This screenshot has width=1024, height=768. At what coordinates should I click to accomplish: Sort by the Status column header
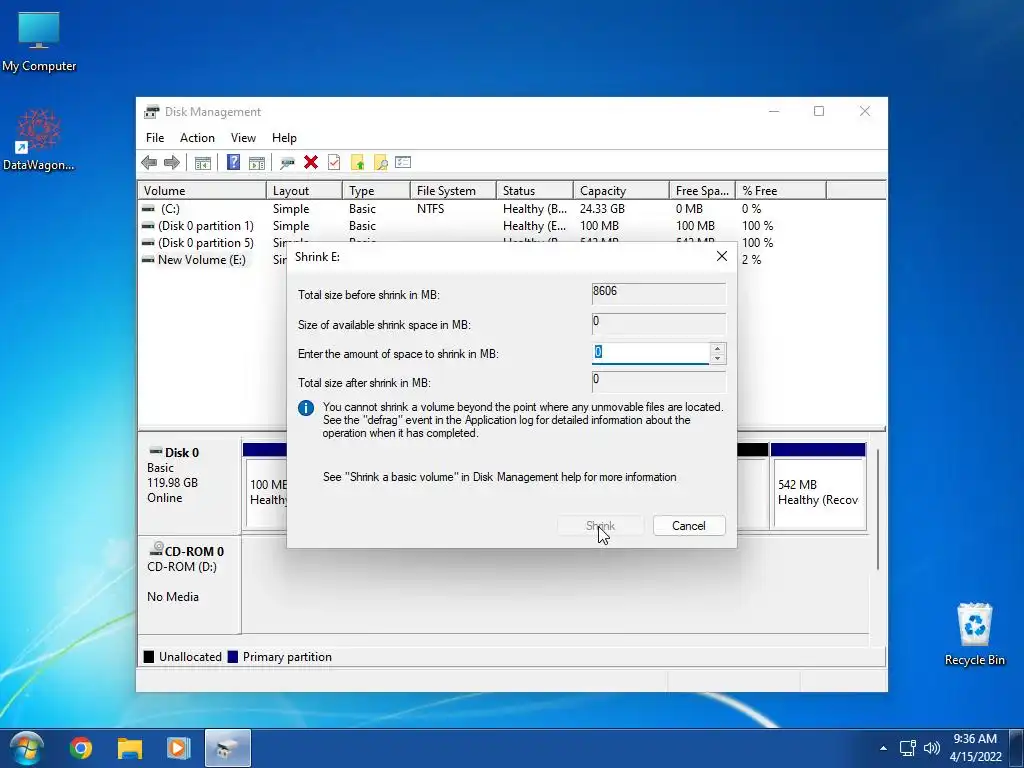coord(535,191)
